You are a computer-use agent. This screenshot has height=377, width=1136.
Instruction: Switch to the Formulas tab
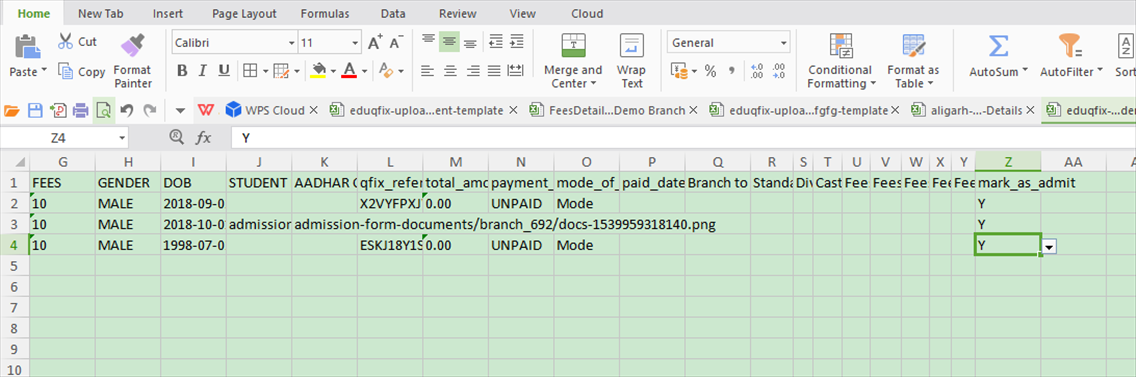click(325, 13)
